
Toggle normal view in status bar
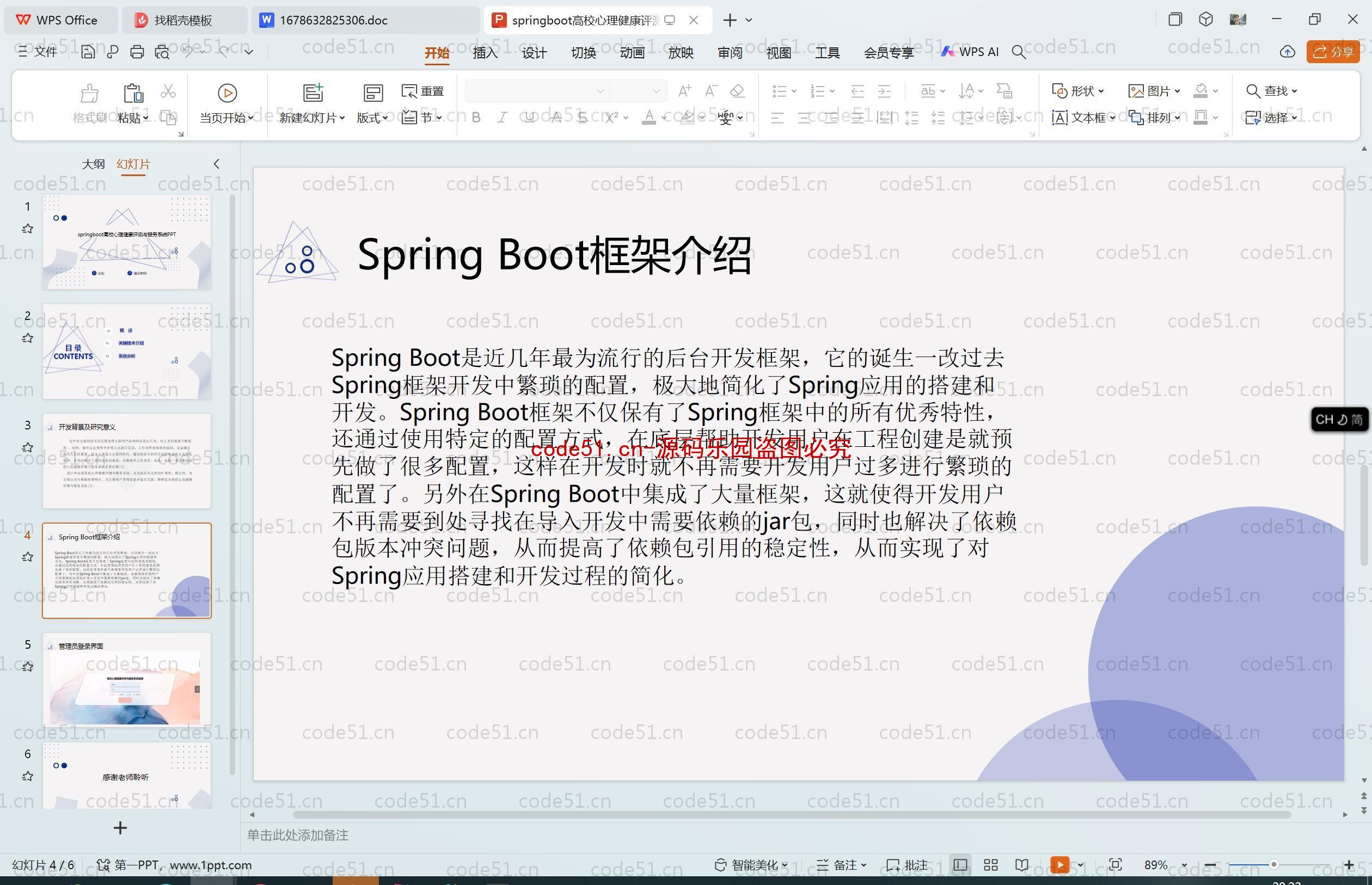click(x=960, y=865)
